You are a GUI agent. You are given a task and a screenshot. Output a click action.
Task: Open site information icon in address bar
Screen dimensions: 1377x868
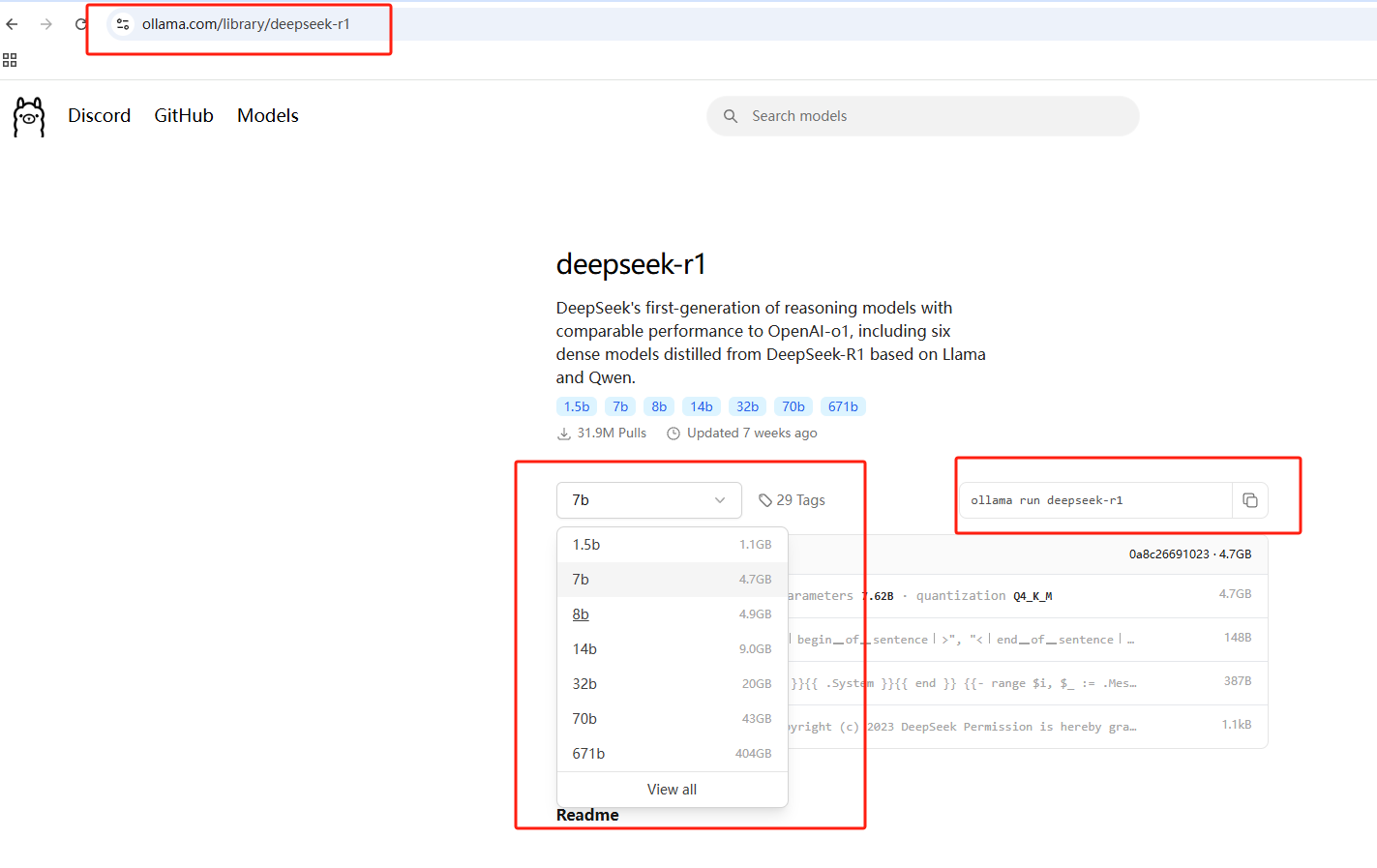pyautogui.click(x=123, y=24)
